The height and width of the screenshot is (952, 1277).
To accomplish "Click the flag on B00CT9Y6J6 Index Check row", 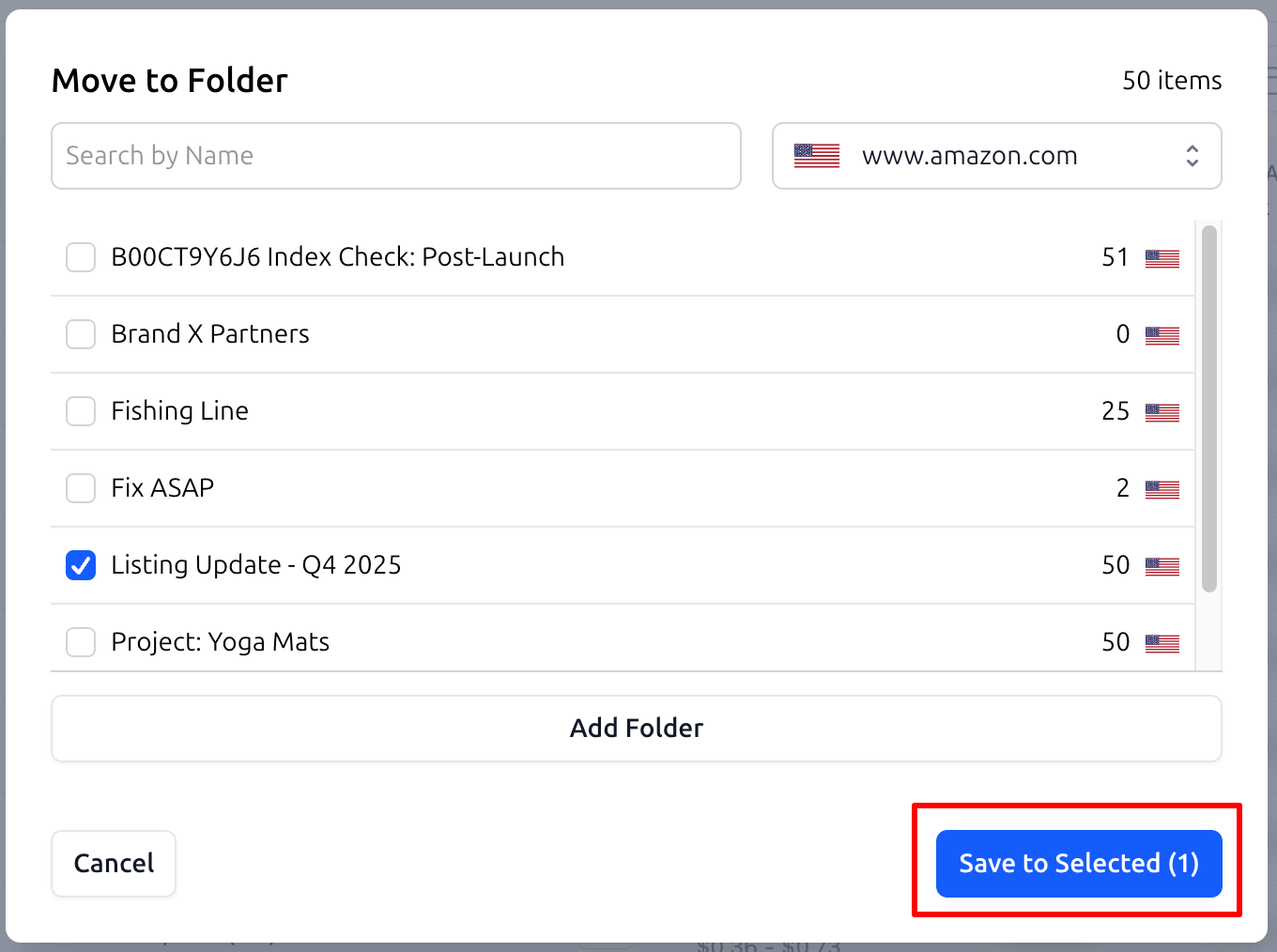I will (x=1162, y=258).
